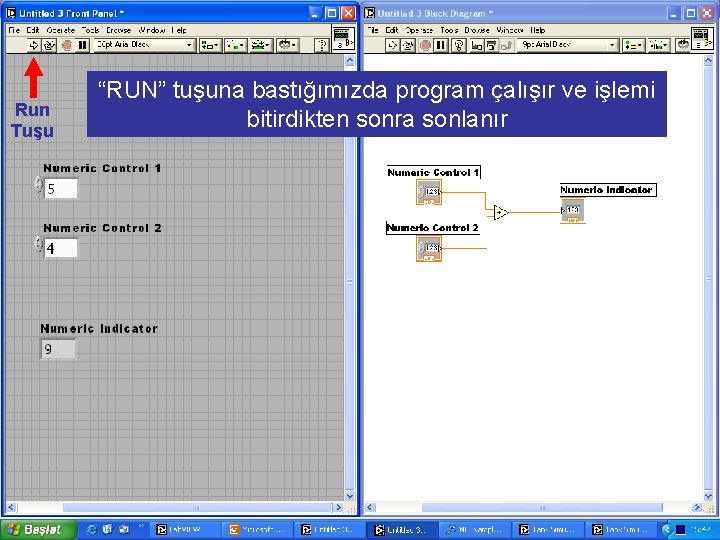Click the Numeric Control 1 value field
720x540 pixels.
click(x=61, y=189)
